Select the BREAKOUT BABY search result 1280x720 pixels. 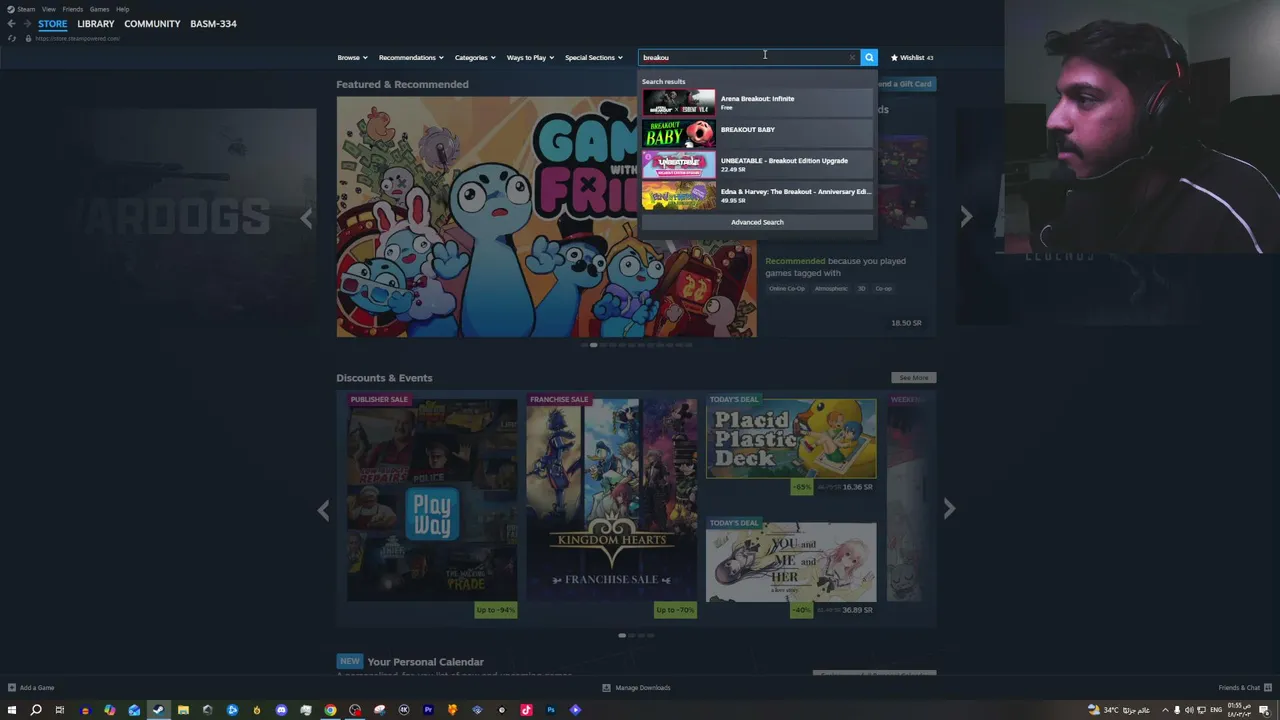[x=757, y=133]
